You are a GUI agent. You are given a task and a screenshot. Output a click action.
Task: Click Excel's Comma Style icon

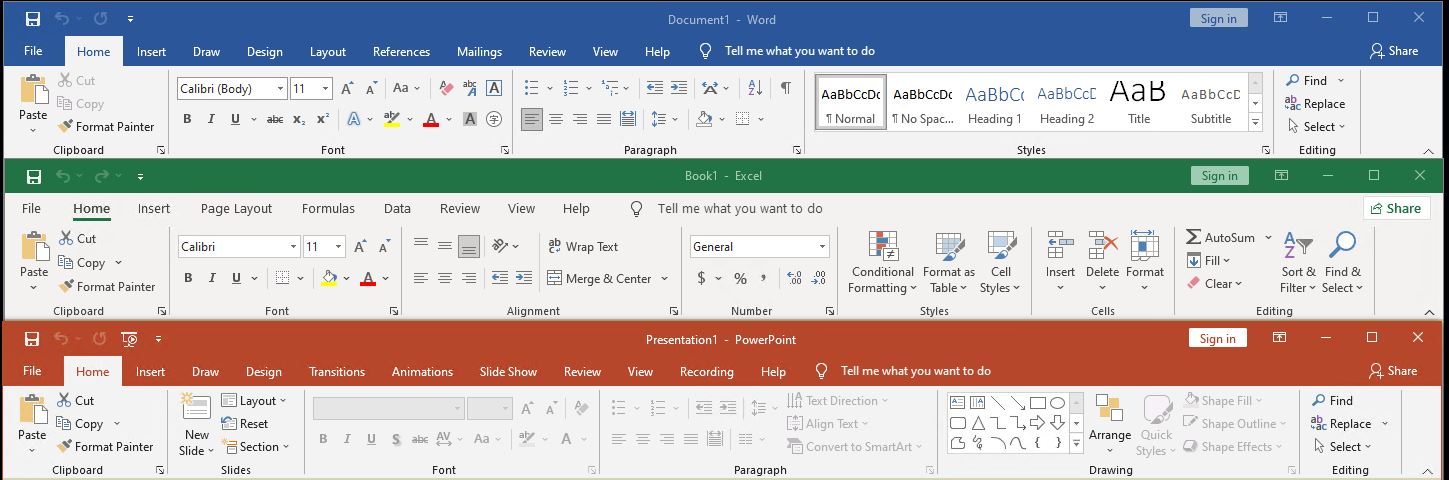pyautogui.click(x=764, y=278)
